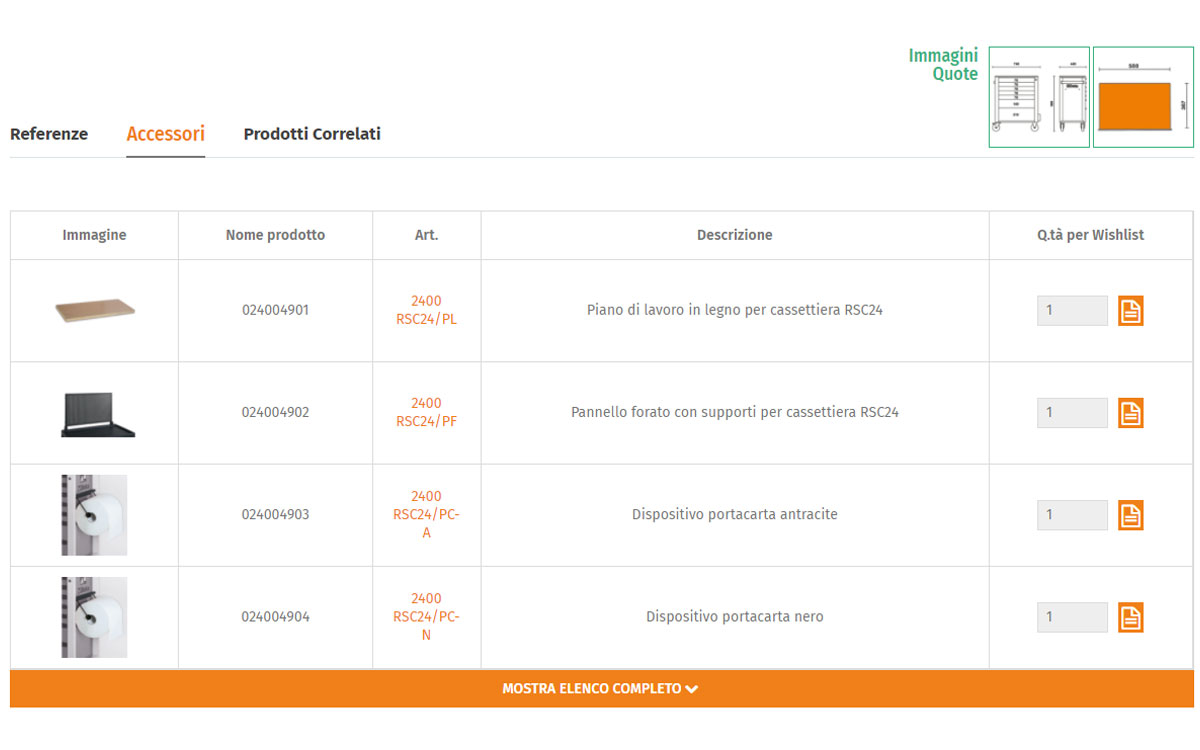Focus quantity field for product 024004904
Viewport: 1200px width, 750px height.
[x=1072, y=617]
